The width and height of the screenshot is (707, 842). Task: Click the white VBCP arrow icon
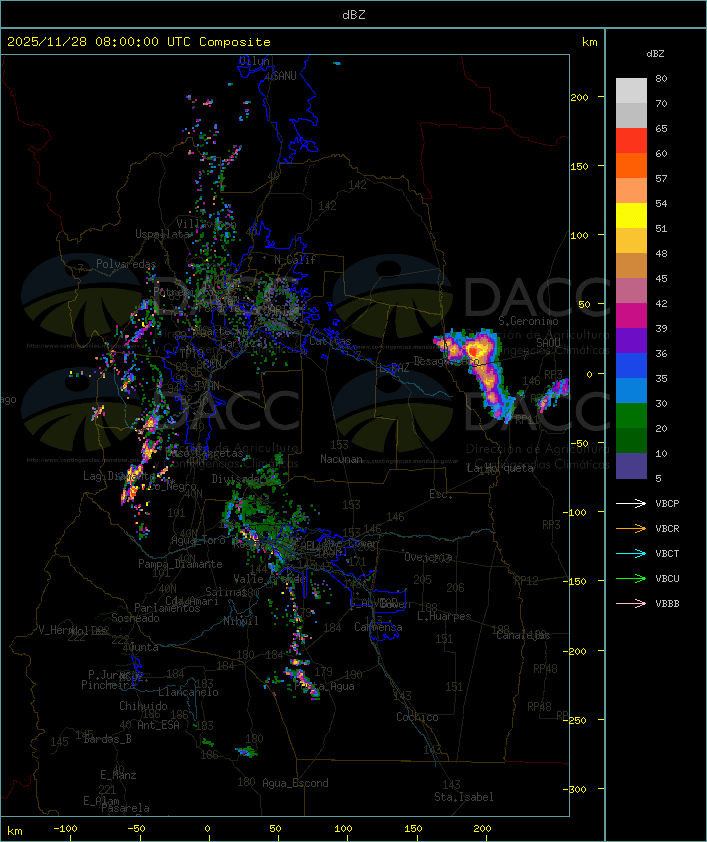click(631, 503)
